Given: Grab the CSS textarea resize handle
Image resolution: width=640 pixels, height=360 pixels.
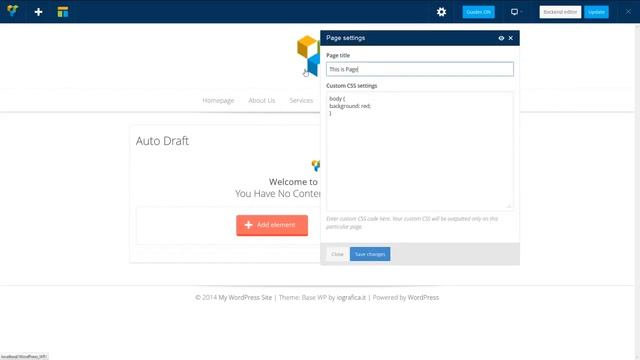Looking at the screenshot, I should click(509, 206).
